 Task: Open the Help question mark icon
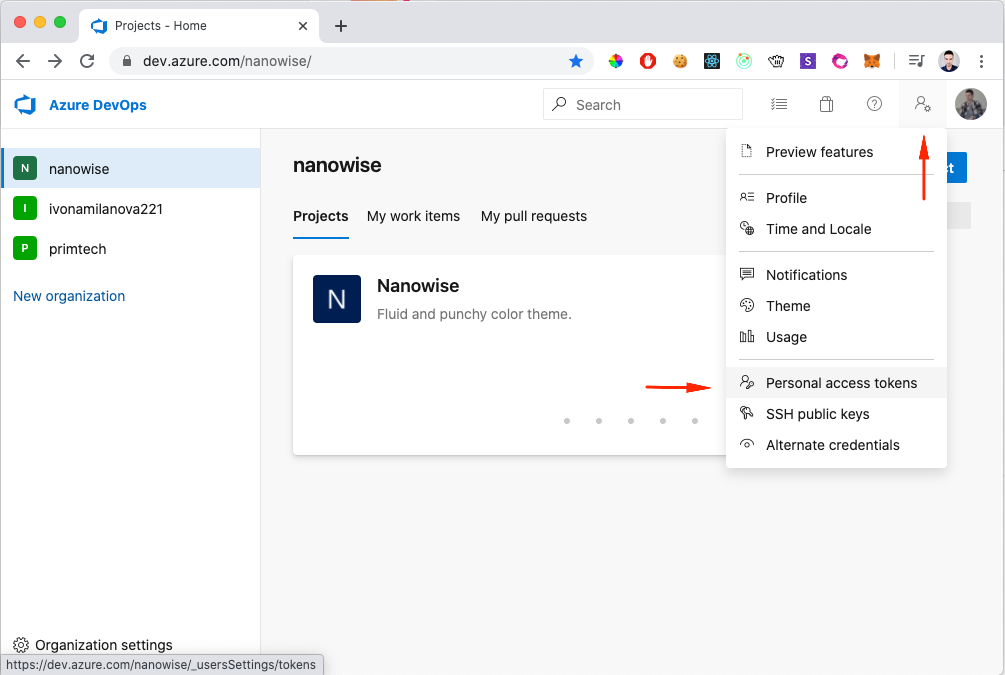pos(874,104)
